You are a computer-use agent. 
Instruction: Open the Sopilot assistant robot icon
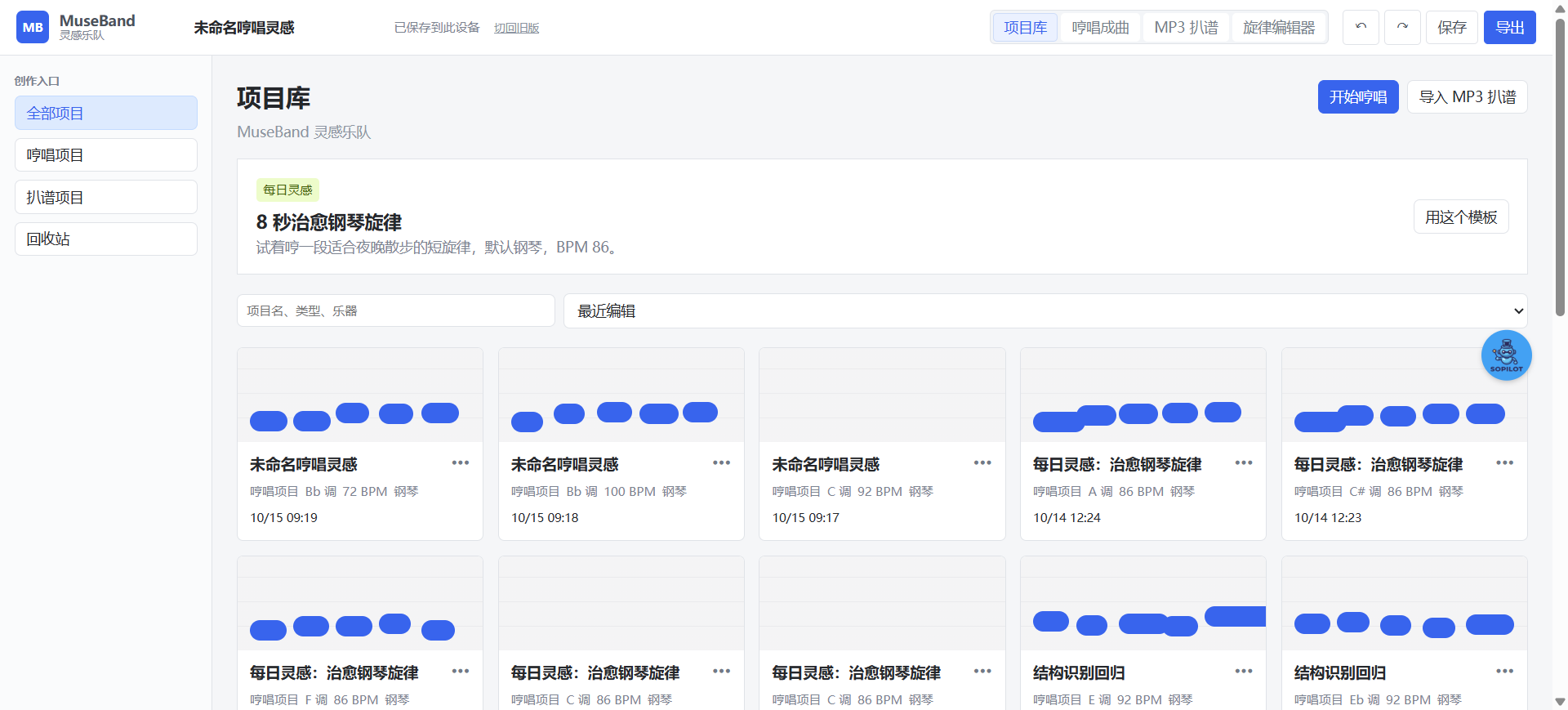point(1506,355)
